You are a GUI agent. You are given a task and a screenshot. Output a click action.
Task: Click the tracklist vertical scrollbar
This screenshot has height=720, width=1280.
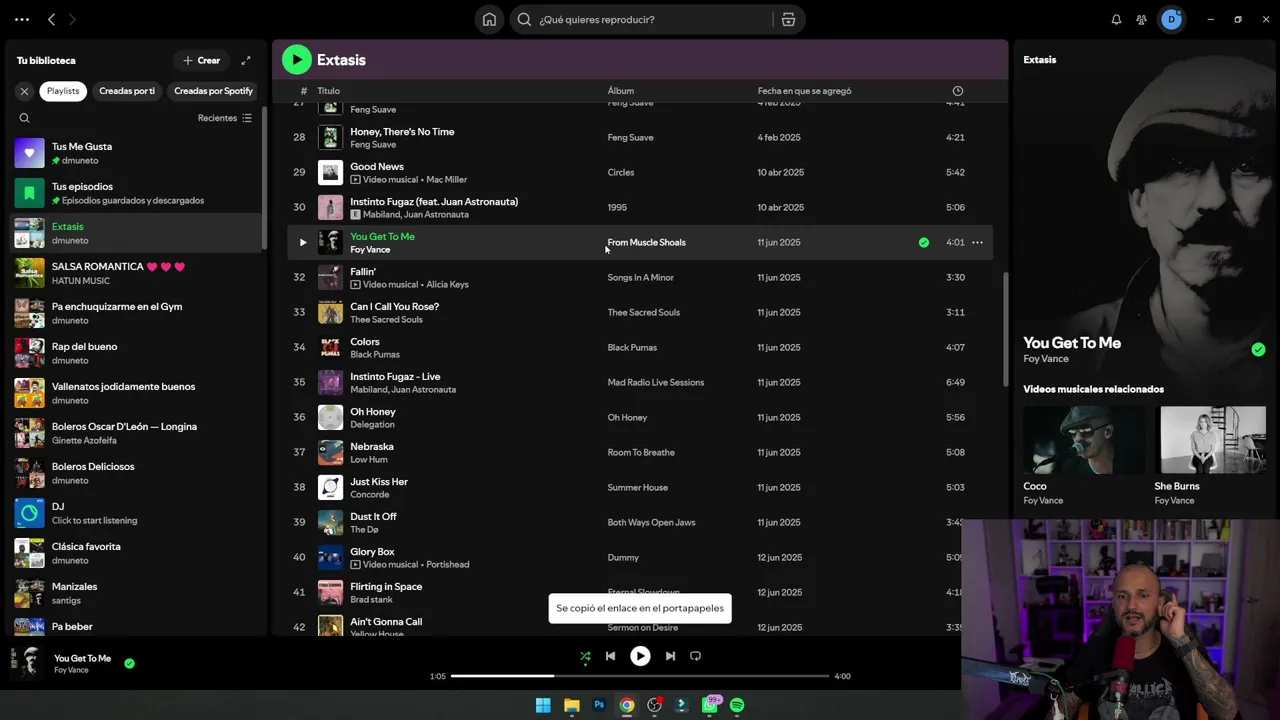pos(1004,330)
